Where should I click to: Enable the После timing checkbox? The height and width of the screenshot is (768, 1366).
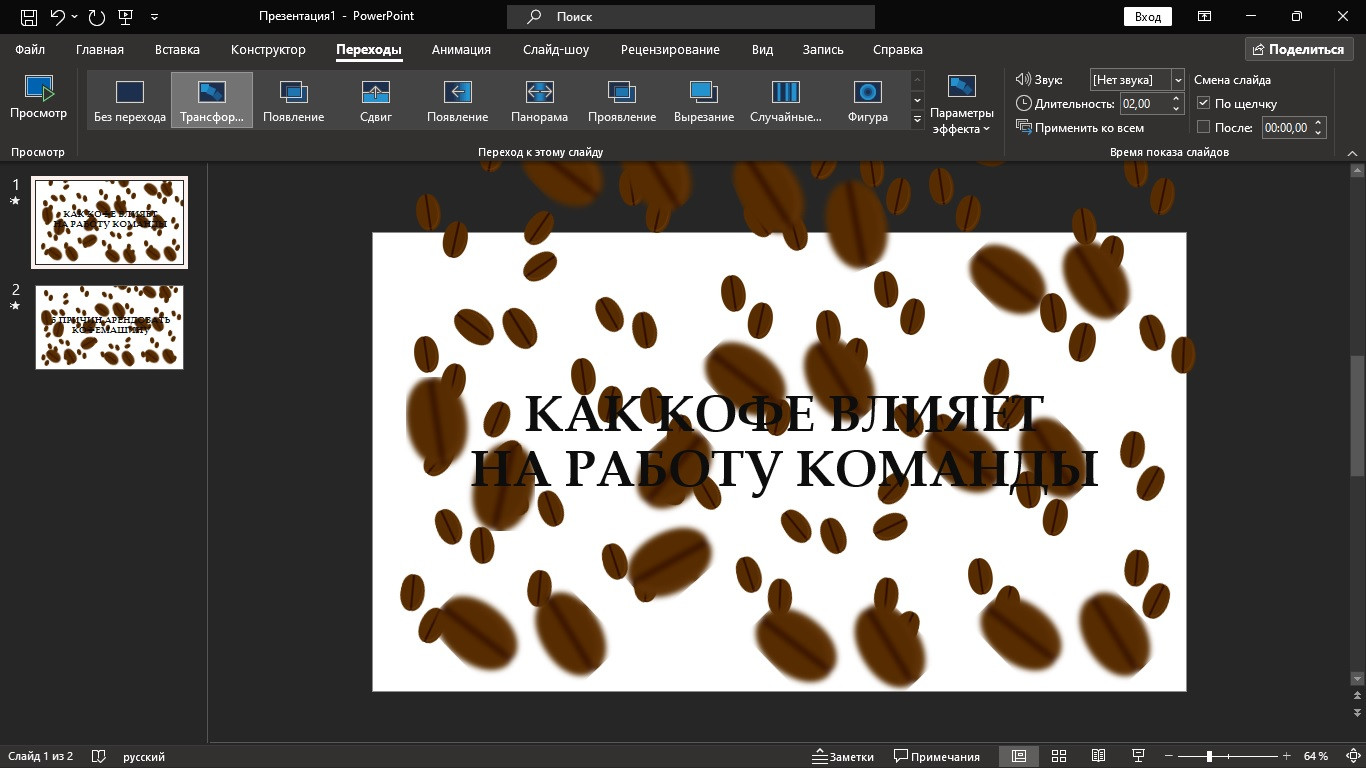click(1204, 128)
